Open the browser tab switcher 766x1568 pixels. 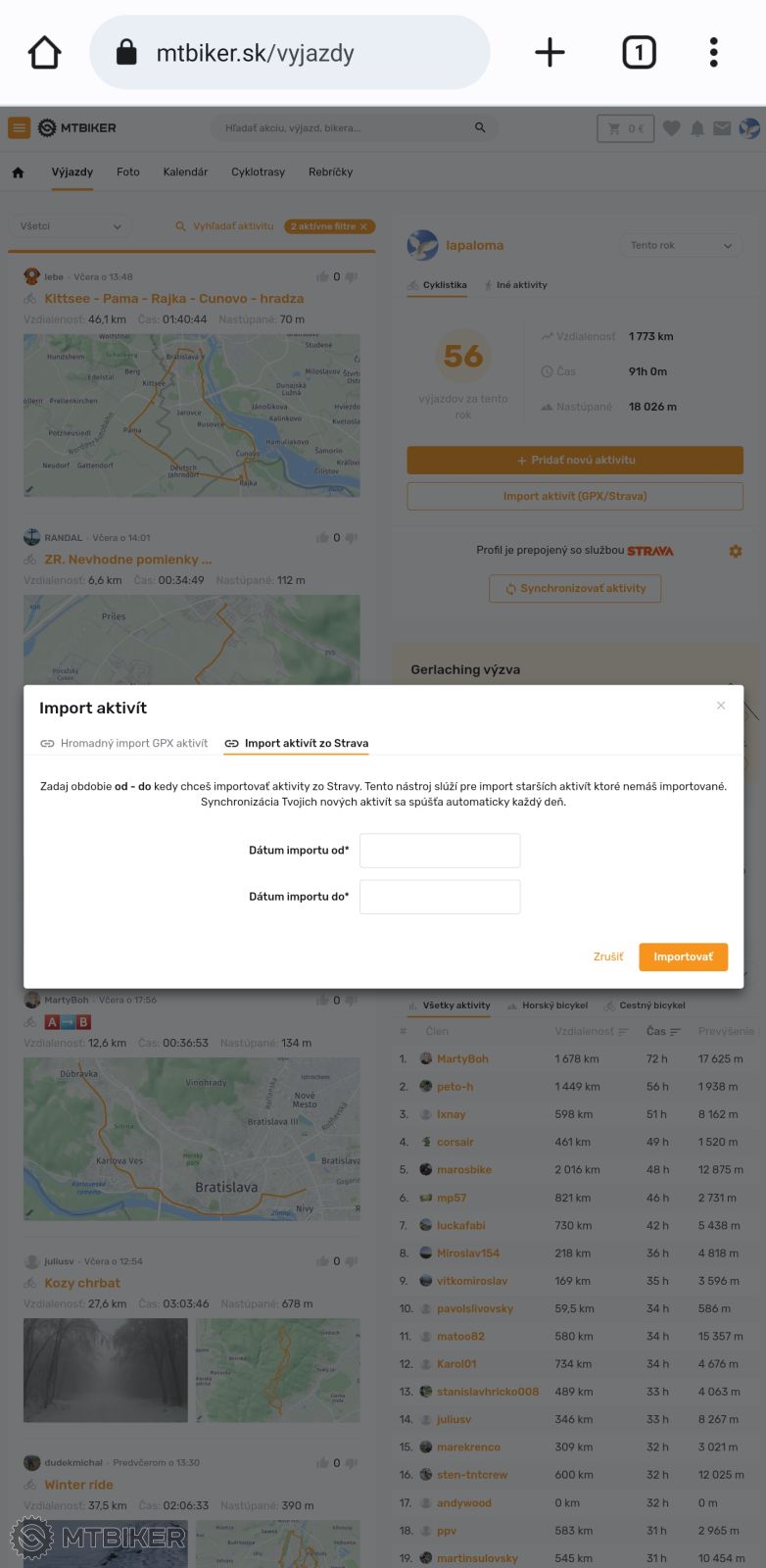[x=639, y=53]
